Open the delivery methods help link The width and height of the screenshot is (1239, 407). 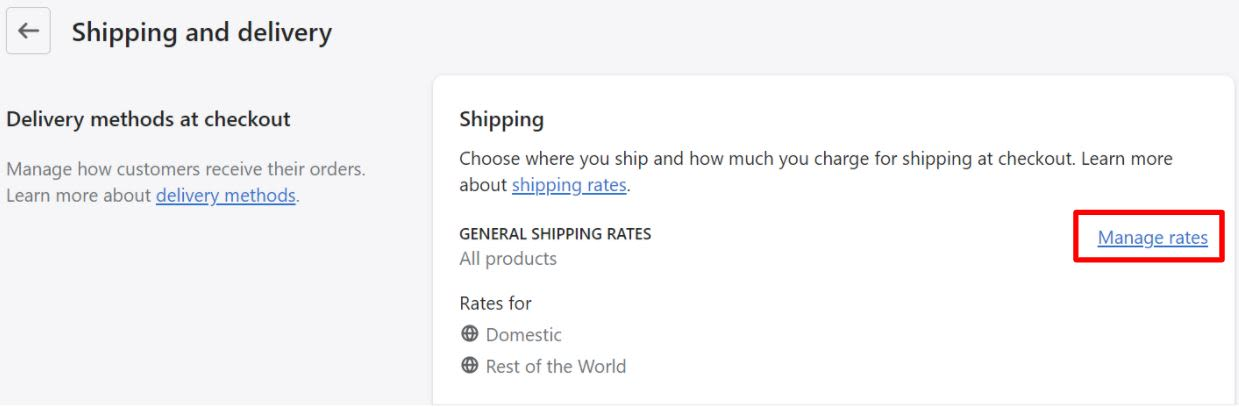click(x=226, y=195)
